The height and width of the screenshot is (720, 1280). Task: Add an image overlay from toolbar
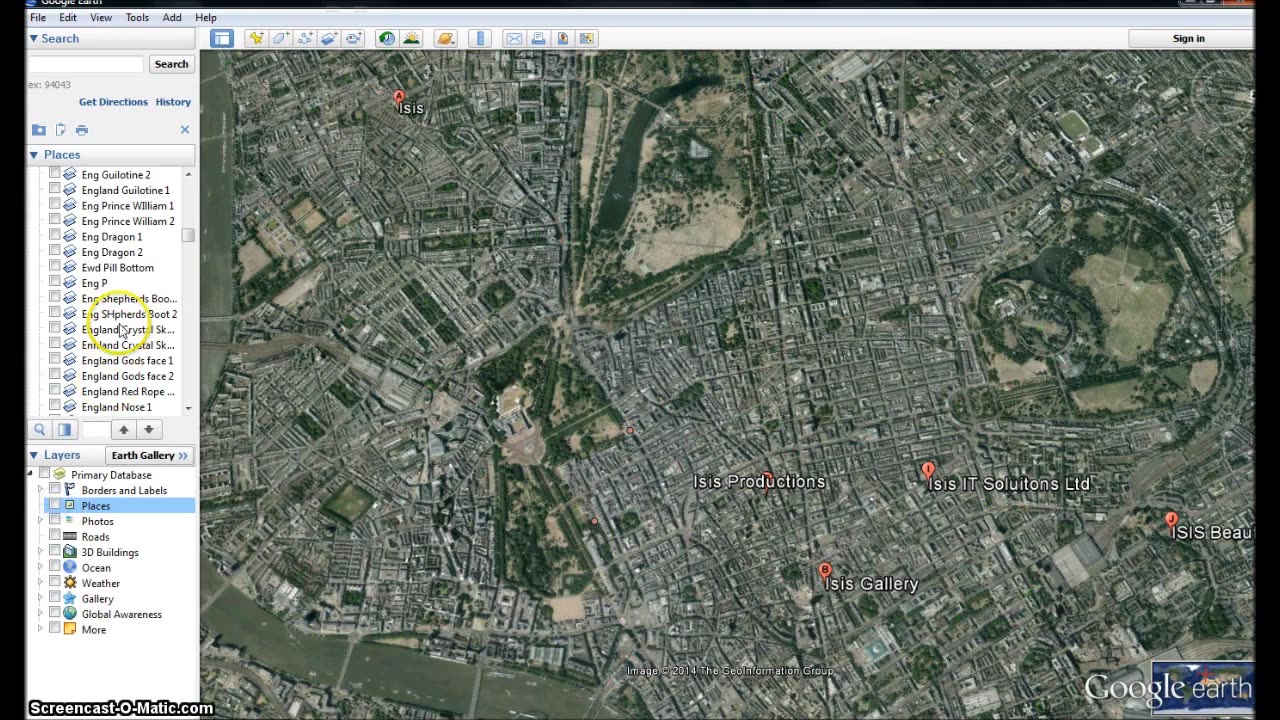[x=329, y=38]
